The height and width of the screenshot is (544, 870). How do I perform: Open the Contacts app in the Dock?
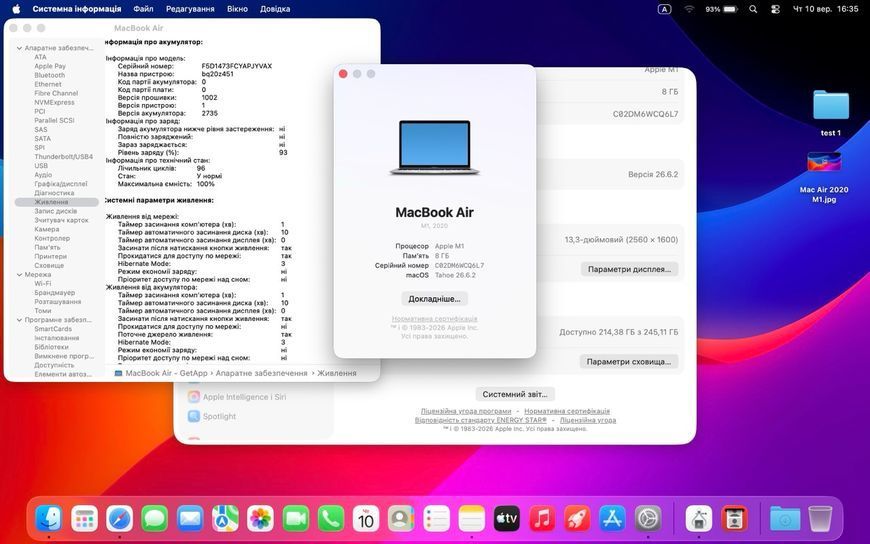401,520
